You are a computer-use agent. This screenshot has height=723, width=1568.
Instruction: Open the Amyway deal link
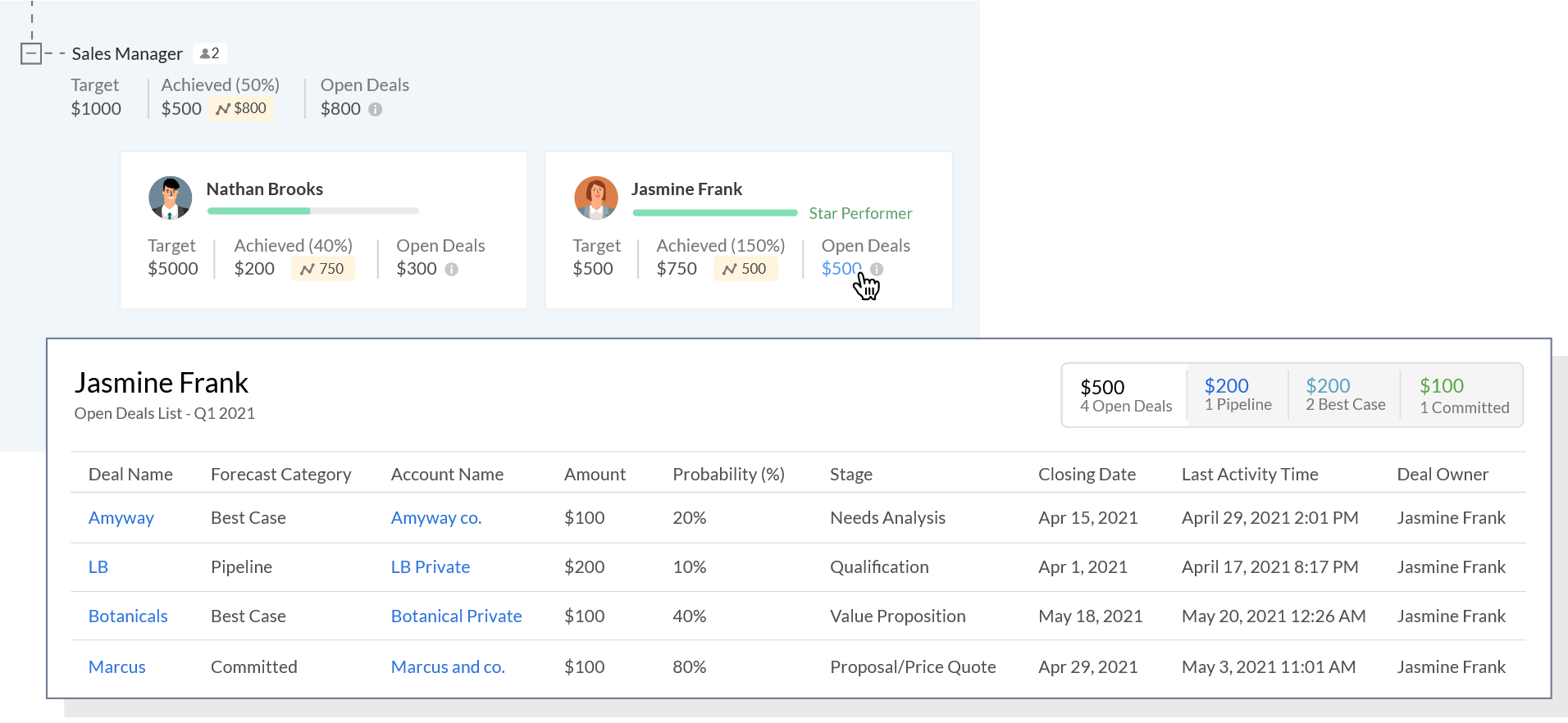coord(121,518)
